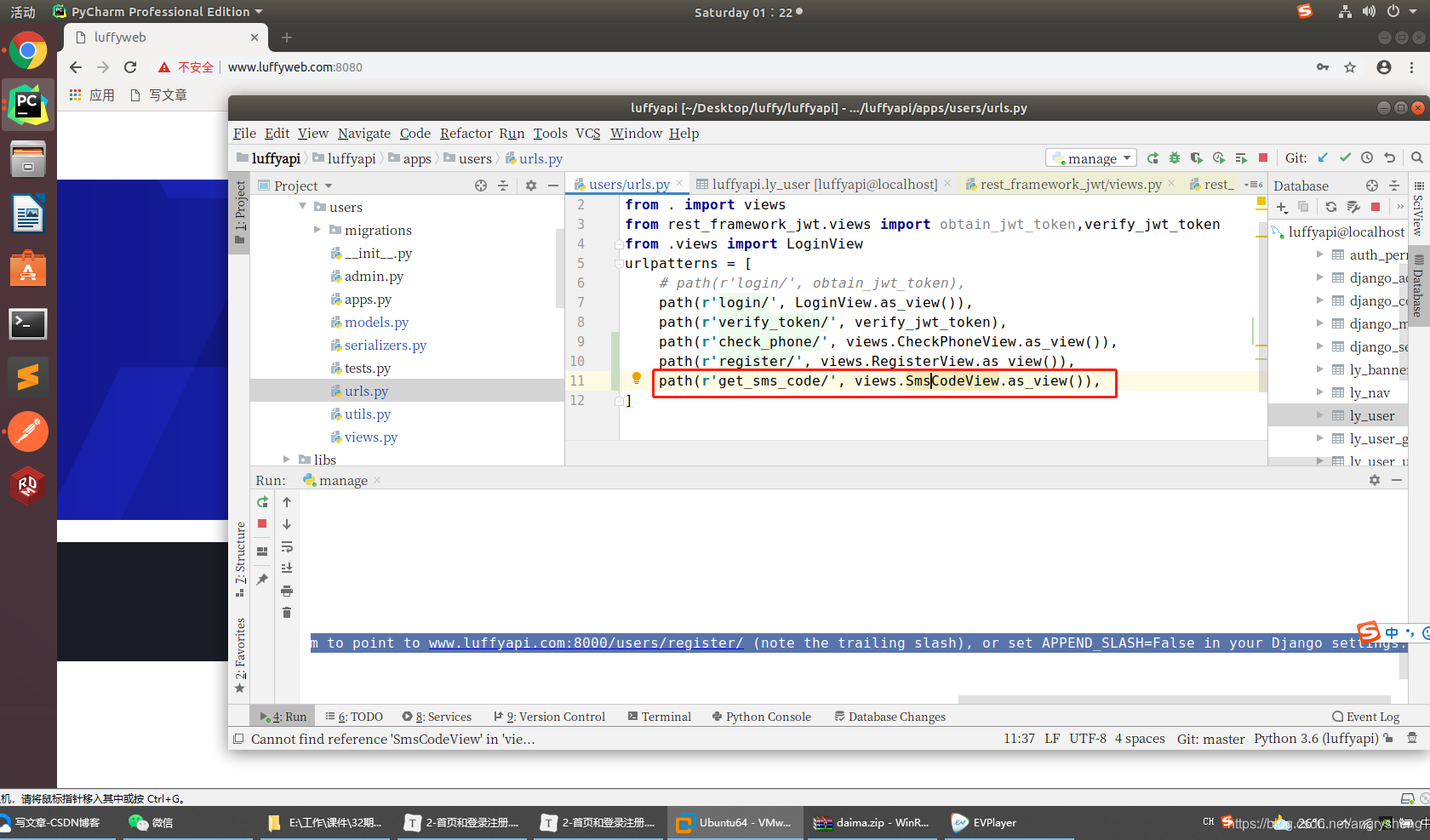Open Postman from the dock
The width and height of the screenshot is (1430, 840).
click(x=28, y=431)
